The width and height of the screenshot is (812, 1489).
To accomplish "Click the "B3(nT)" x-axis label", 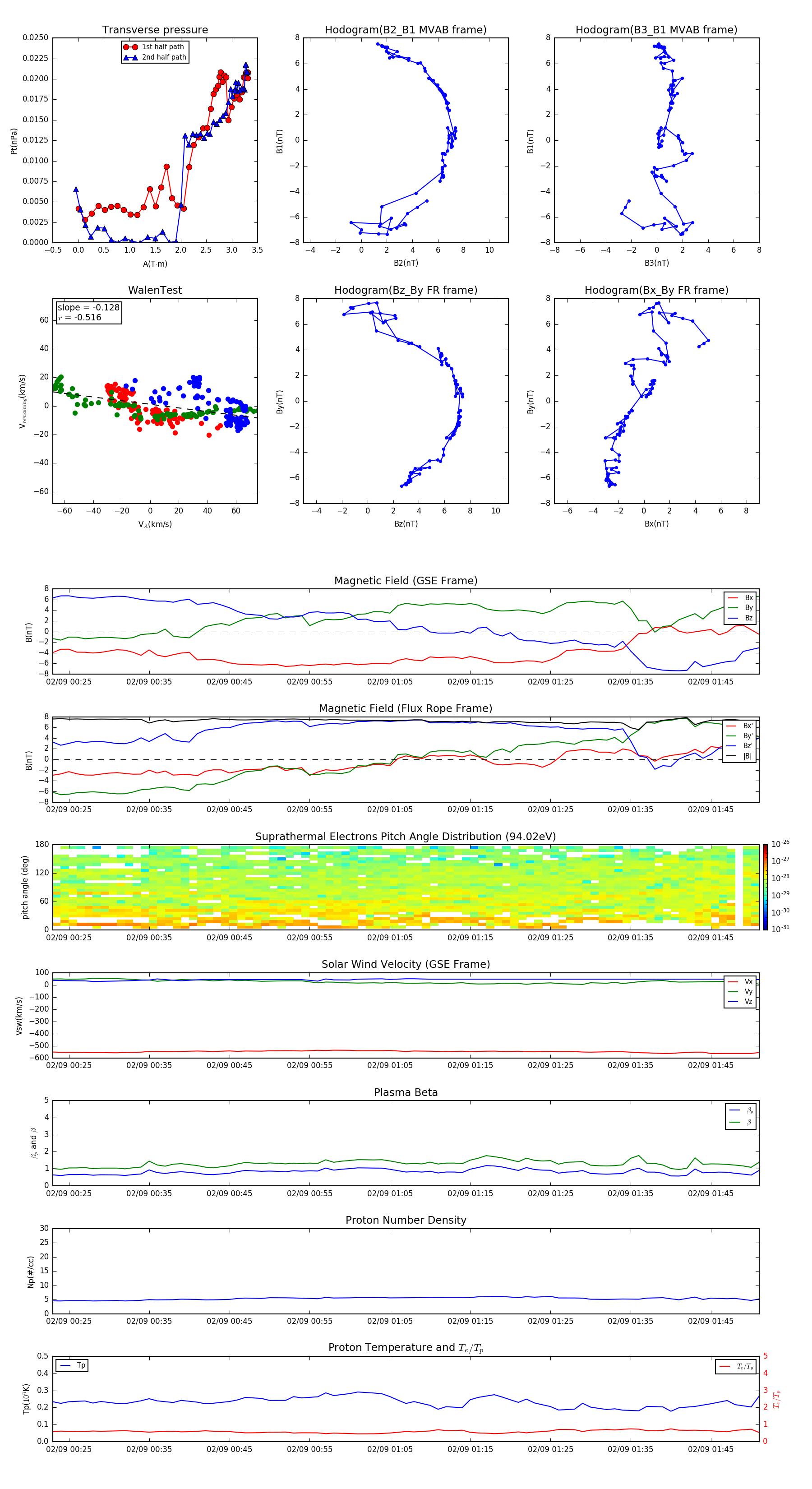I will coord(656,263).
